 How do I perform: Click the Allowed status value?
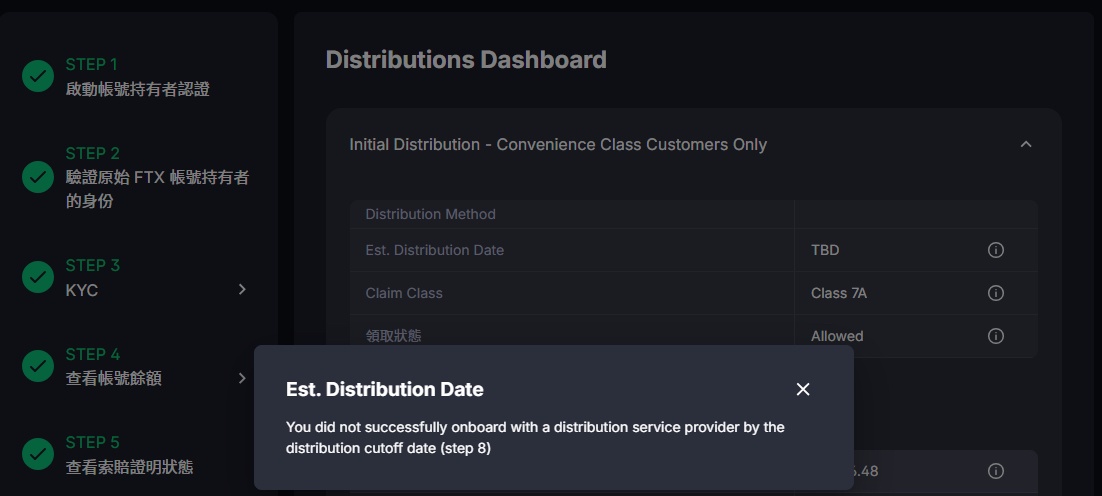837,336
